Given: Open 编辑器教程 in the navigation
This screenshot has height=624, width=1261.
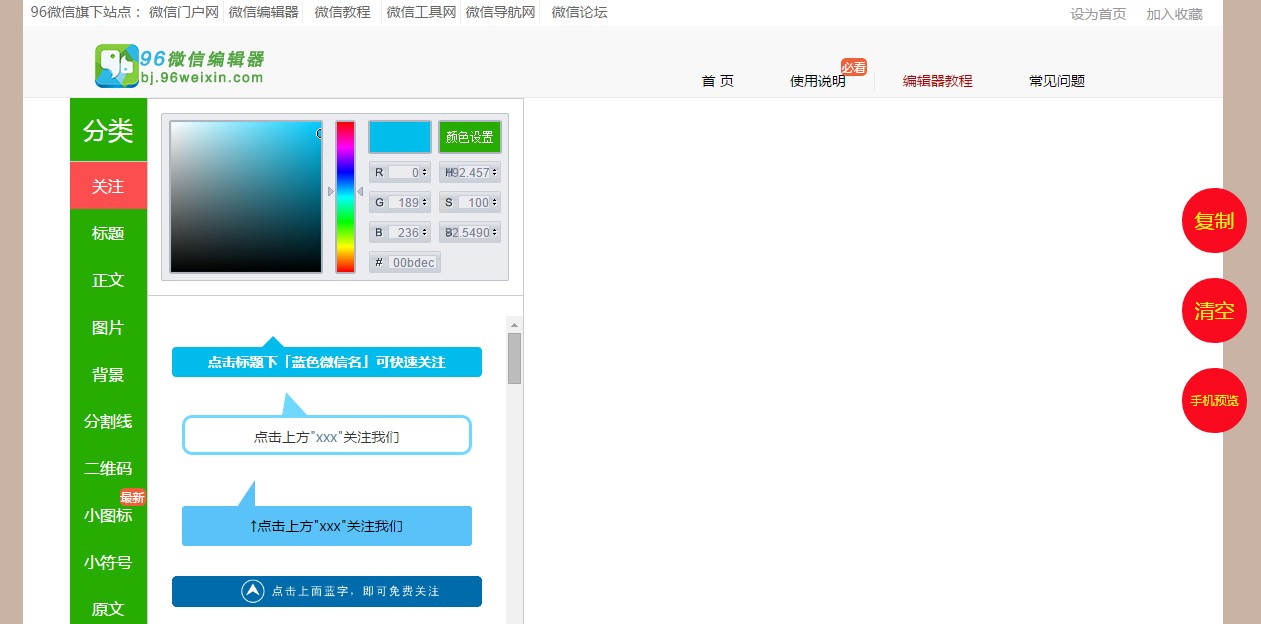Looking at the screenshot, I should click(937, 81).
